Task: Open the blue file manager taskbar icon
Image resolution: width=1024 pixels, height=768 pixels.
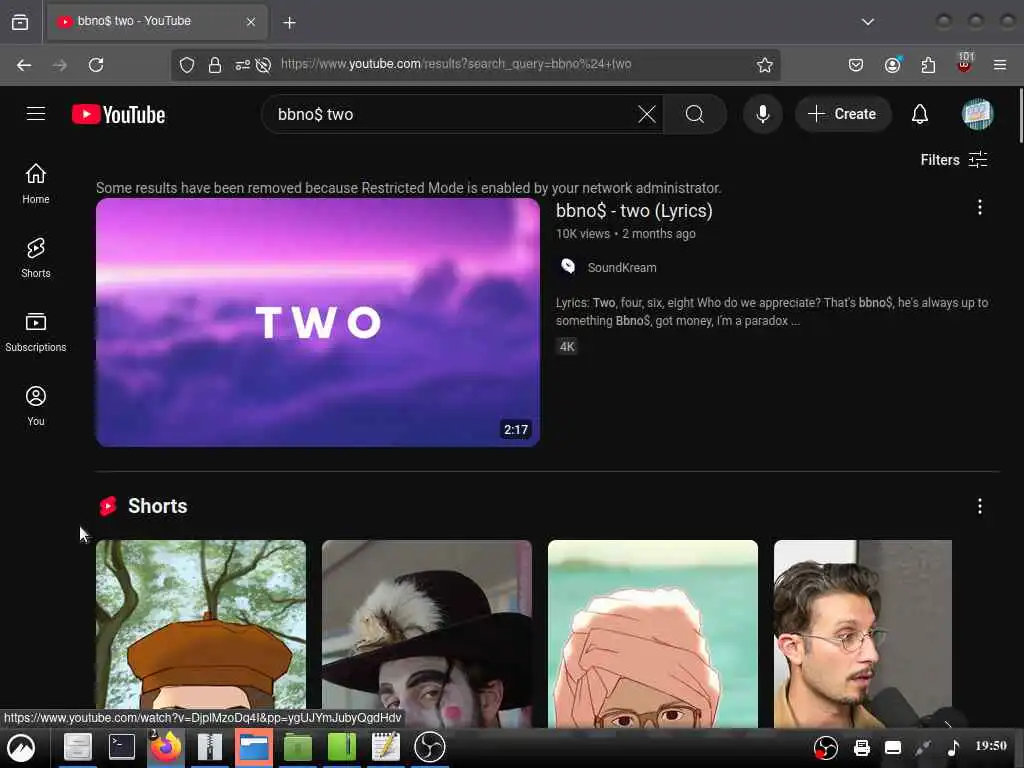Action: (x=253, y=747)
